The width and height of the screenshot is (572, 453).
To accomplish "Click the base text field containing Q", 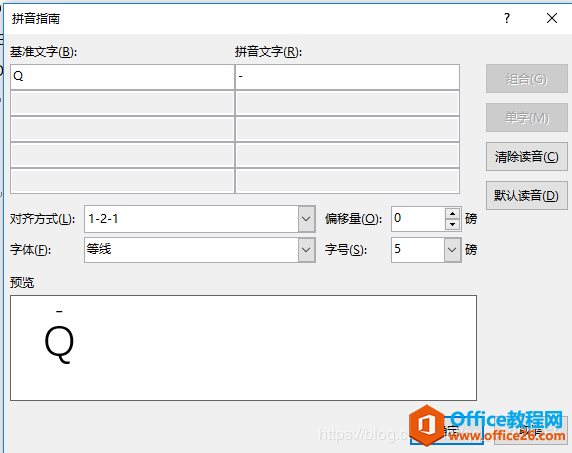I will (x=122, y=77).
